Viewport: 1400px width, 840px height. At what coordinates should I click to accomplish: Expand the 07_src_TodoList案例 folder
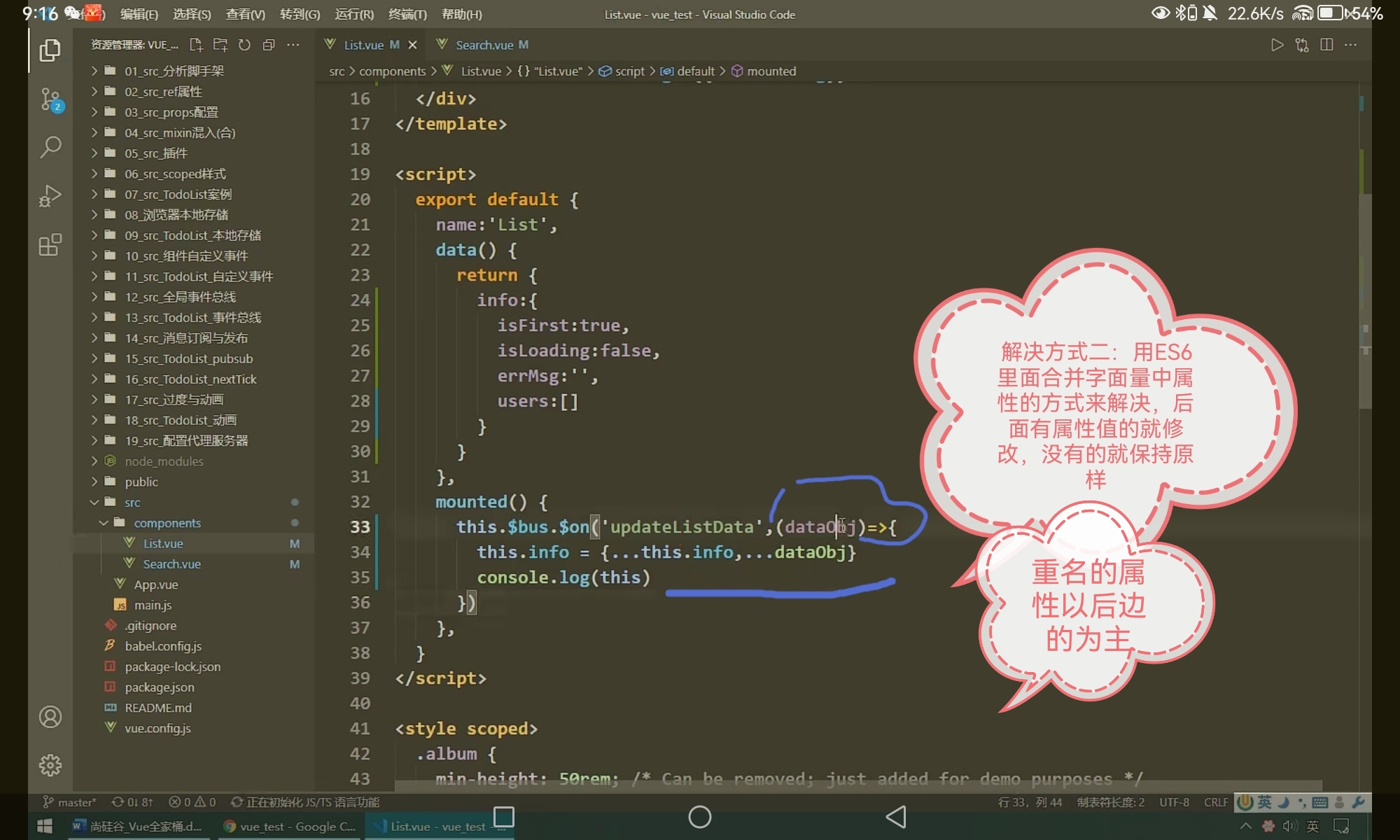click(178, 195)
